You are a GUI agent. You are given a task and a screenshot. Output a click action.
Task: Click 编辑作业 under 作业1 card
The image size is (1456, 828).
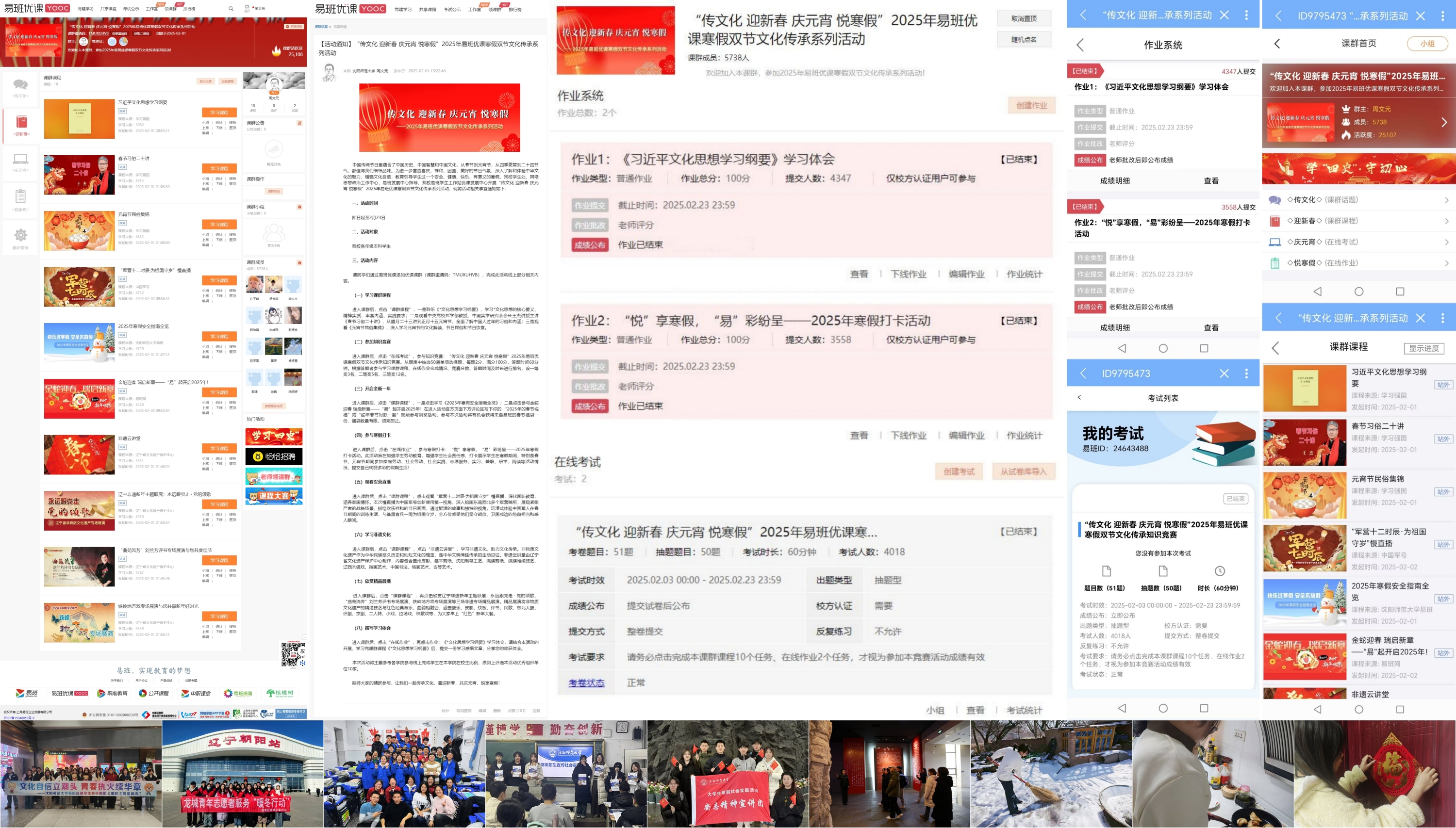point(966,274)
